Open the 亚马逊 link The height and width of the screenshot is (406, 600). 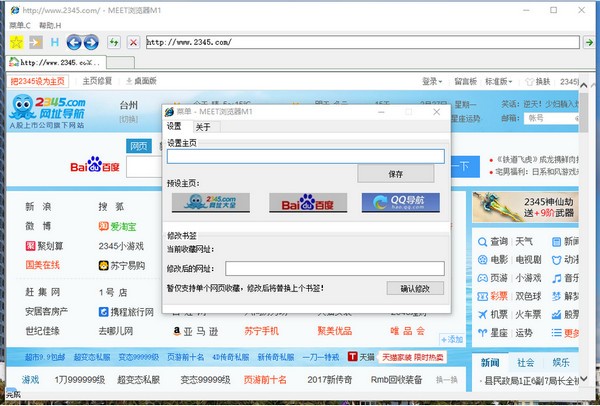tap(195, 331)
